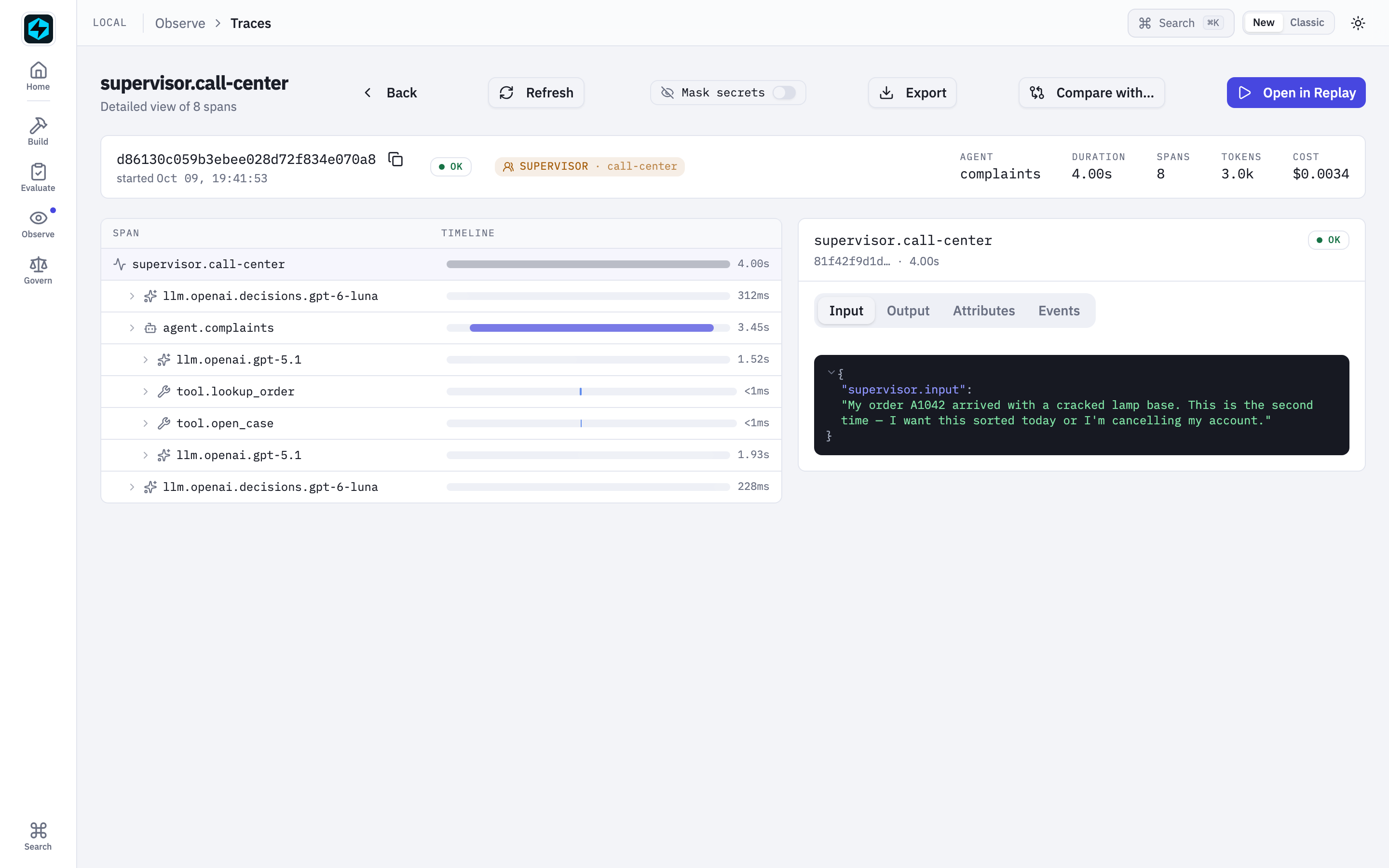Open the Govern section
Screen dimensions: 1389x868
point(38,271)
